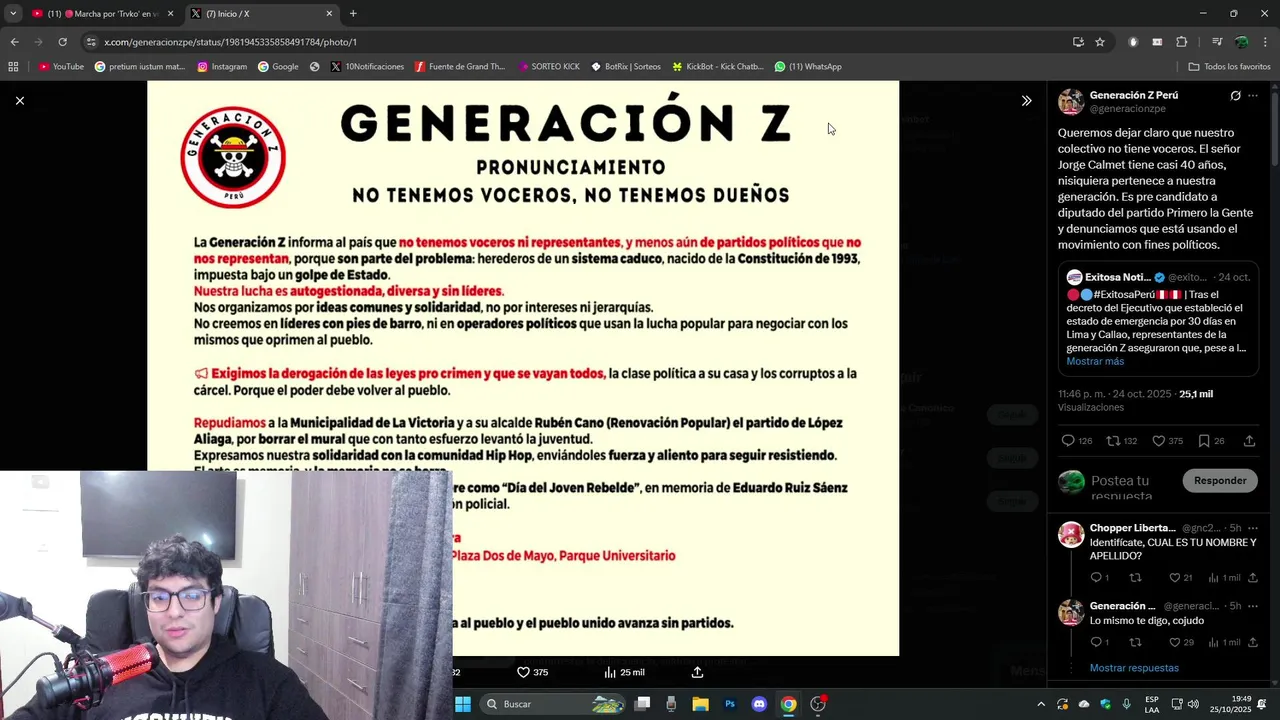Click the reply icon with 126 replies
The image size is (1280, 720).
click(x=1068, y=441)
